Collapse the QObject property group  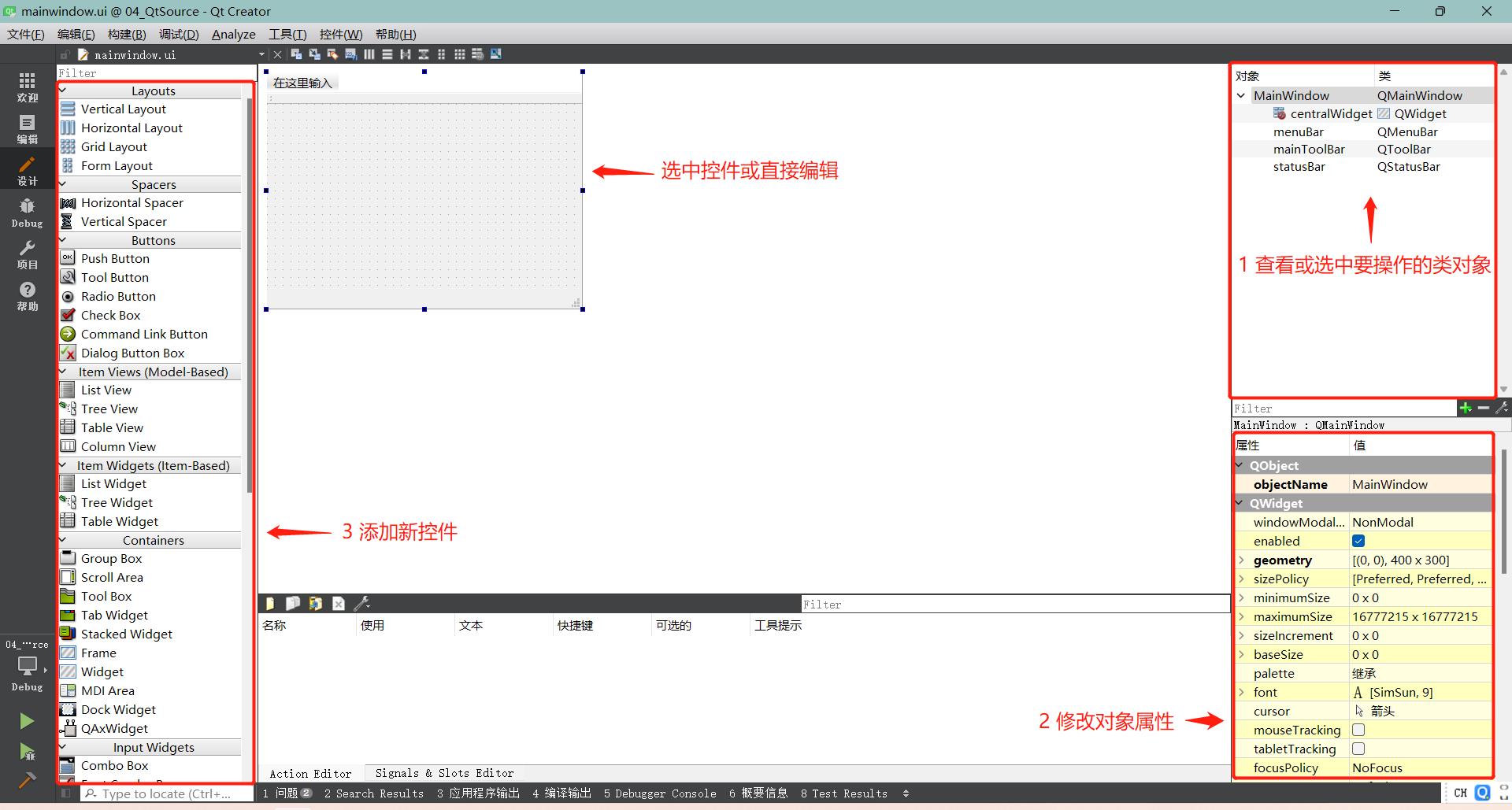1240,465
